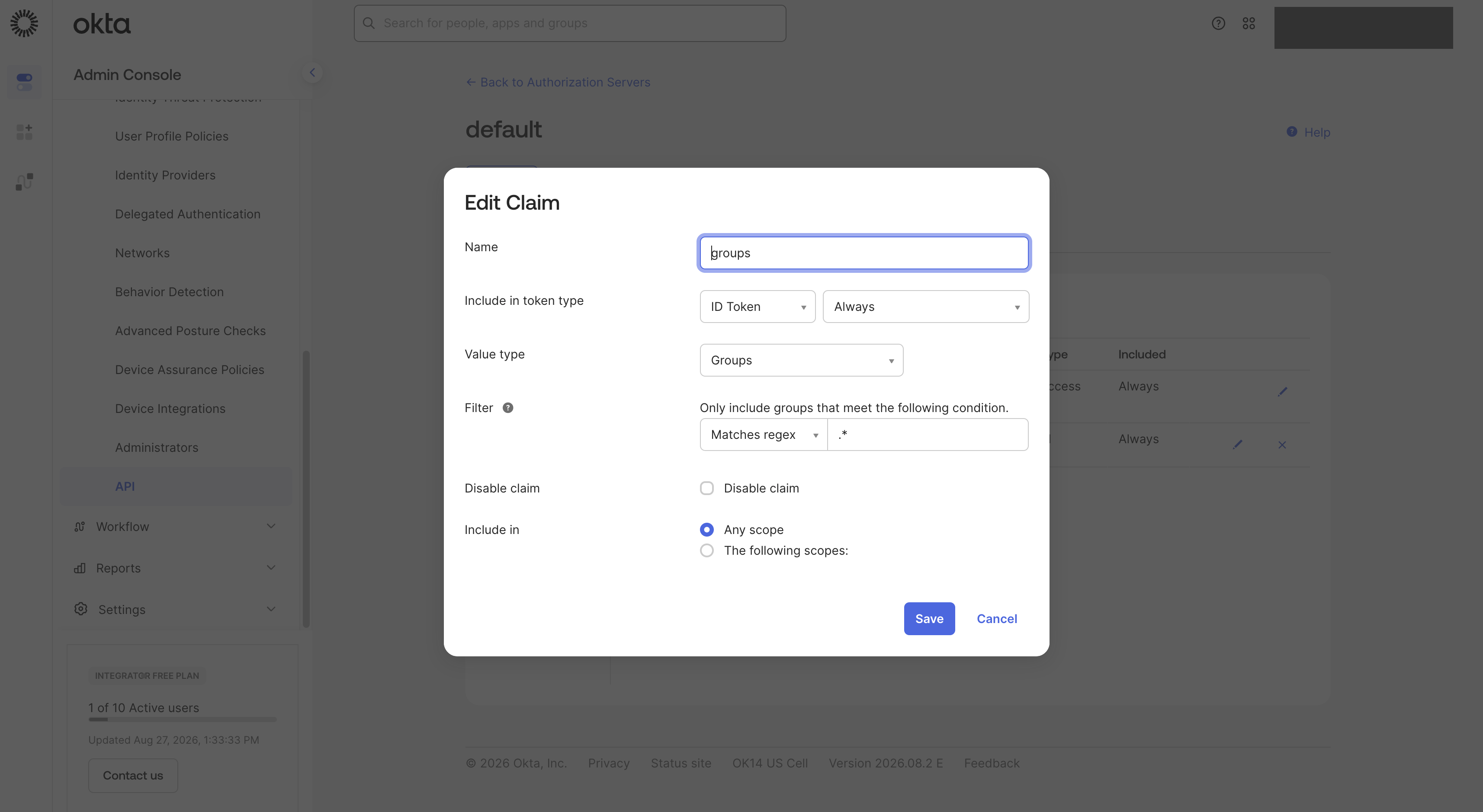Open Administrators in the sidebar
The height and width of the screenshot is (812, 1483).
pyautogui.click(x=157, y=448)
